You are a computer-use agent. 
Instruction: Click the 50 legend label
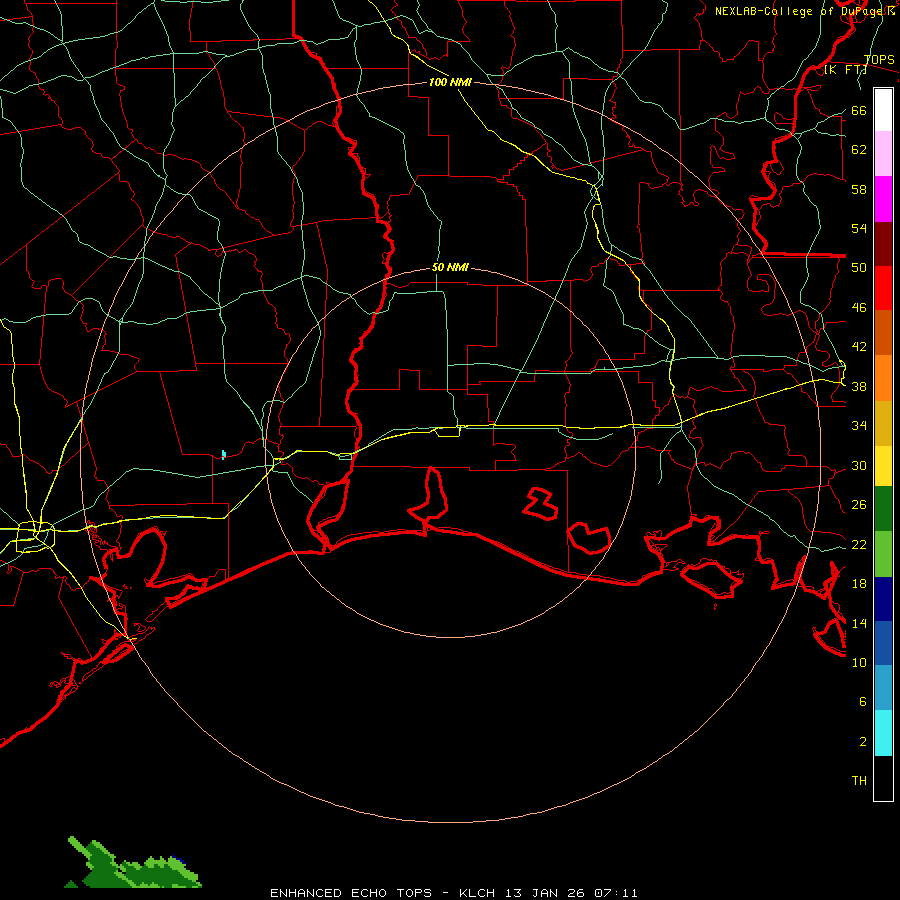(x=859, y=268)
